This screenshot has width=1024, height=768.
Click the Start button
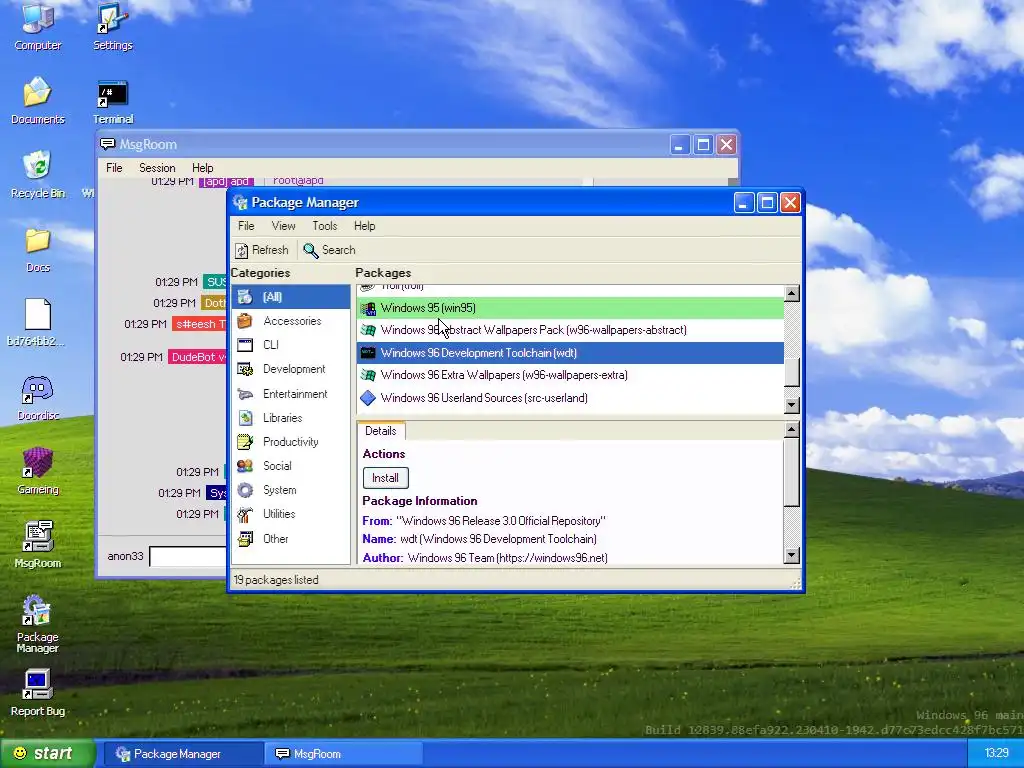[x=46, y=754]
